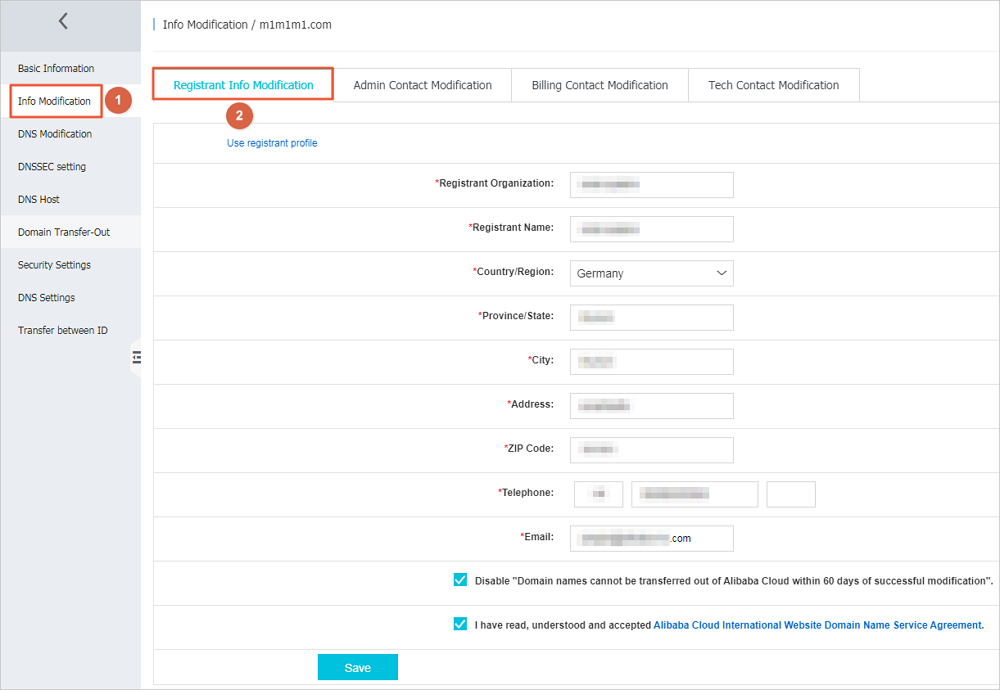Toggle the Disable 60-day transfer lock checkbox
This screenshot has width=1000, height=690.
[460, 580]
